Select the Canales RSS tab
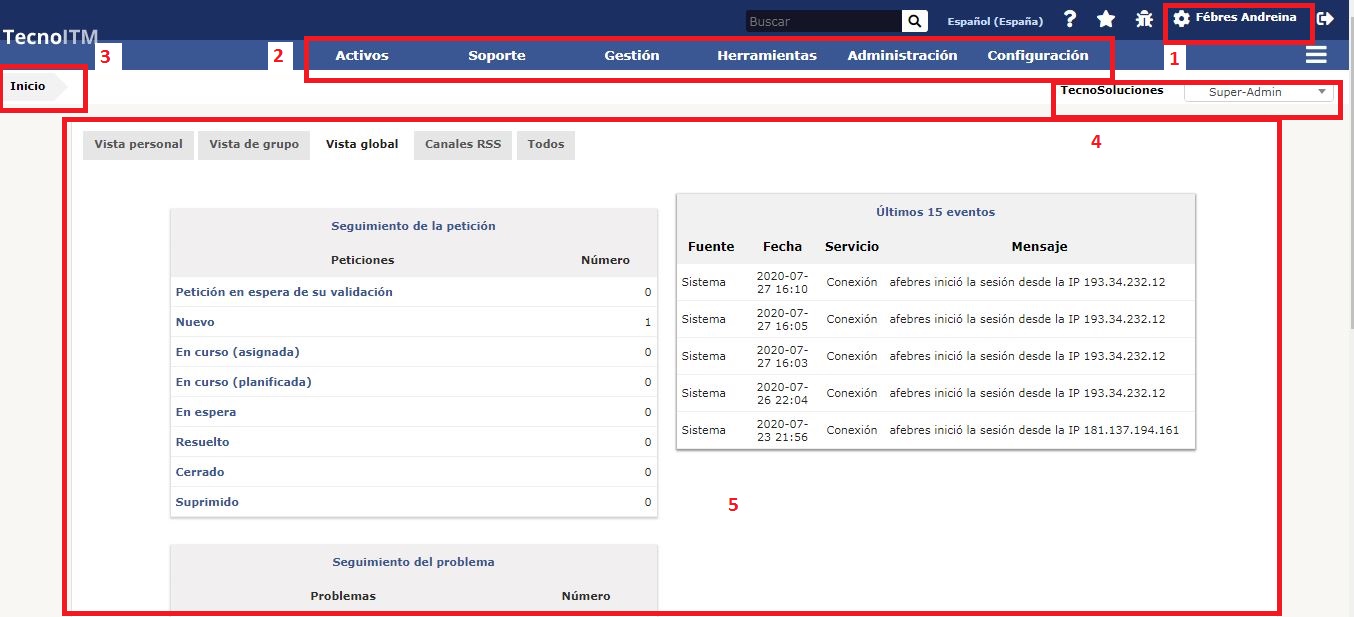 (462, 145)
